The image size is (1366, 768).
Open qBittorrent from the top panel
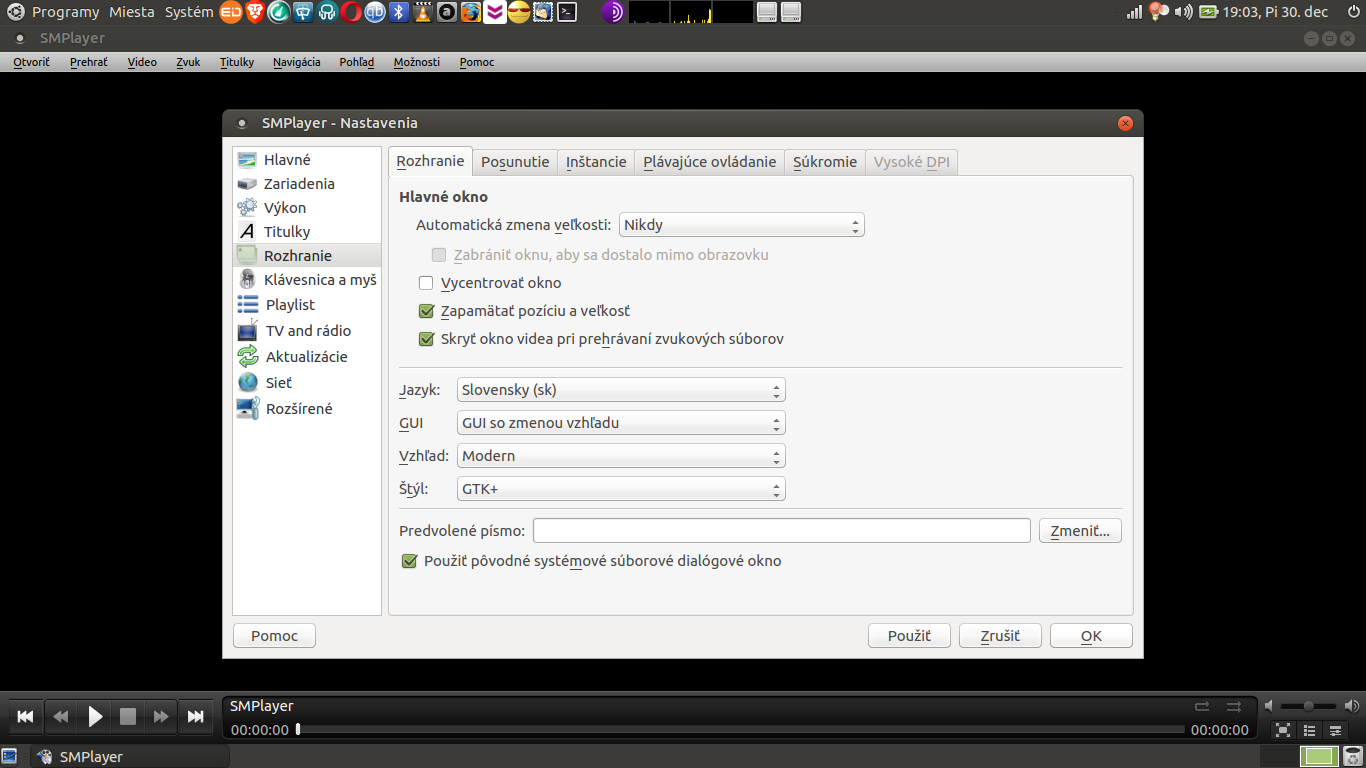coord(375,12)
